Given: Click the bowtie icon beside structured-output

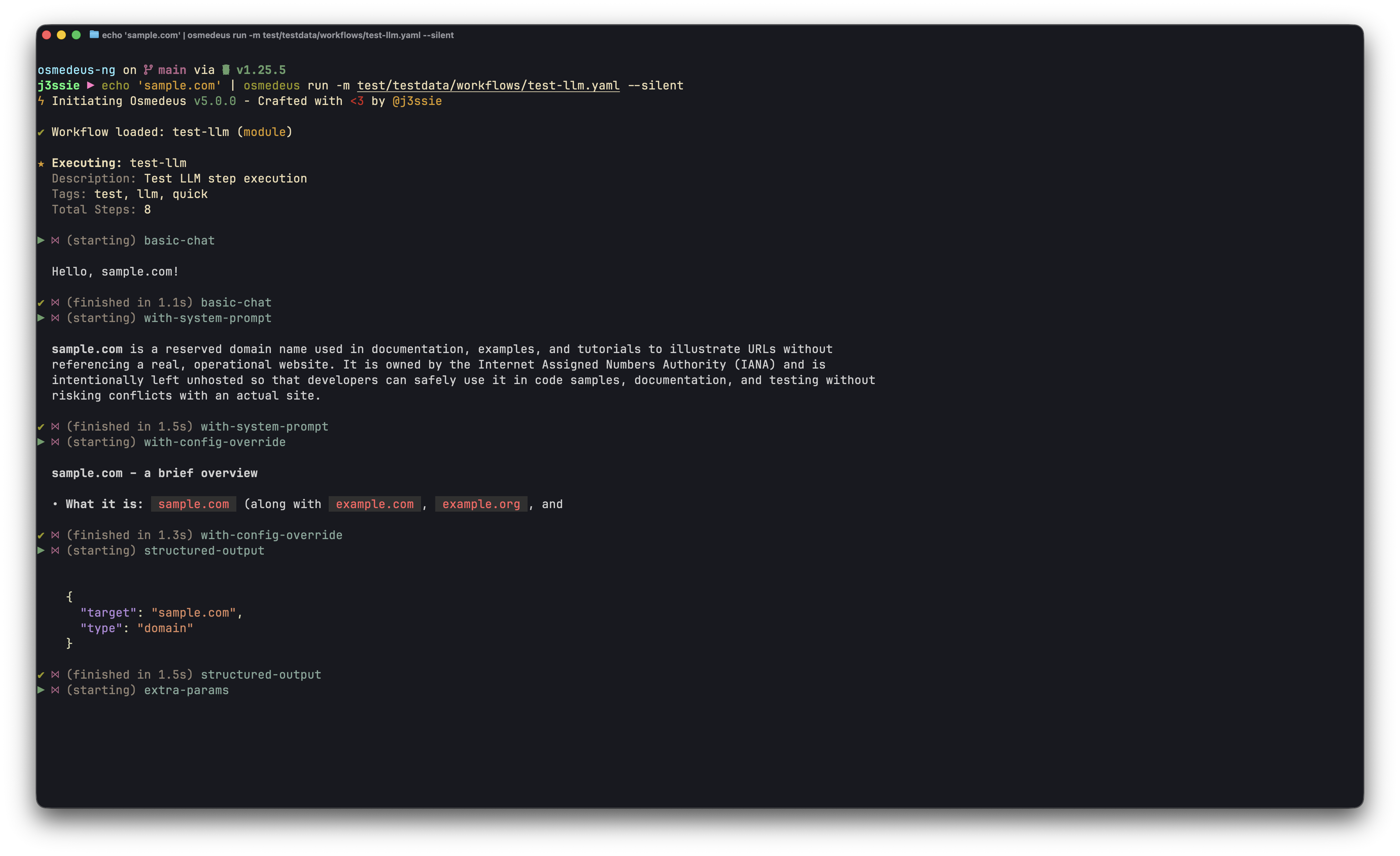Looking at the screenshot, I should (55, 550).
